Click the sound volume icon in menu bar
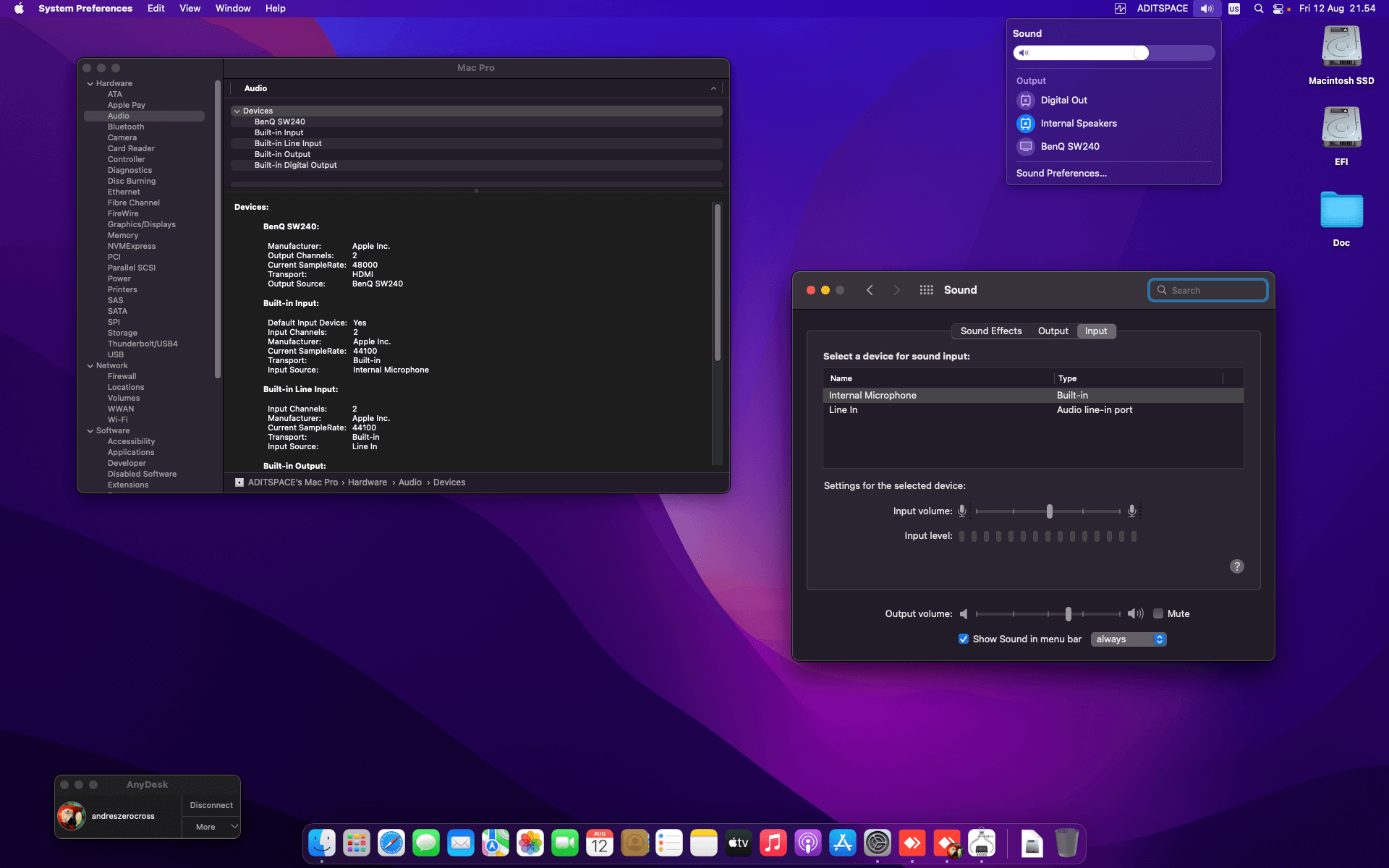Screen dimensions: 1389x868 pos(1207,9)
